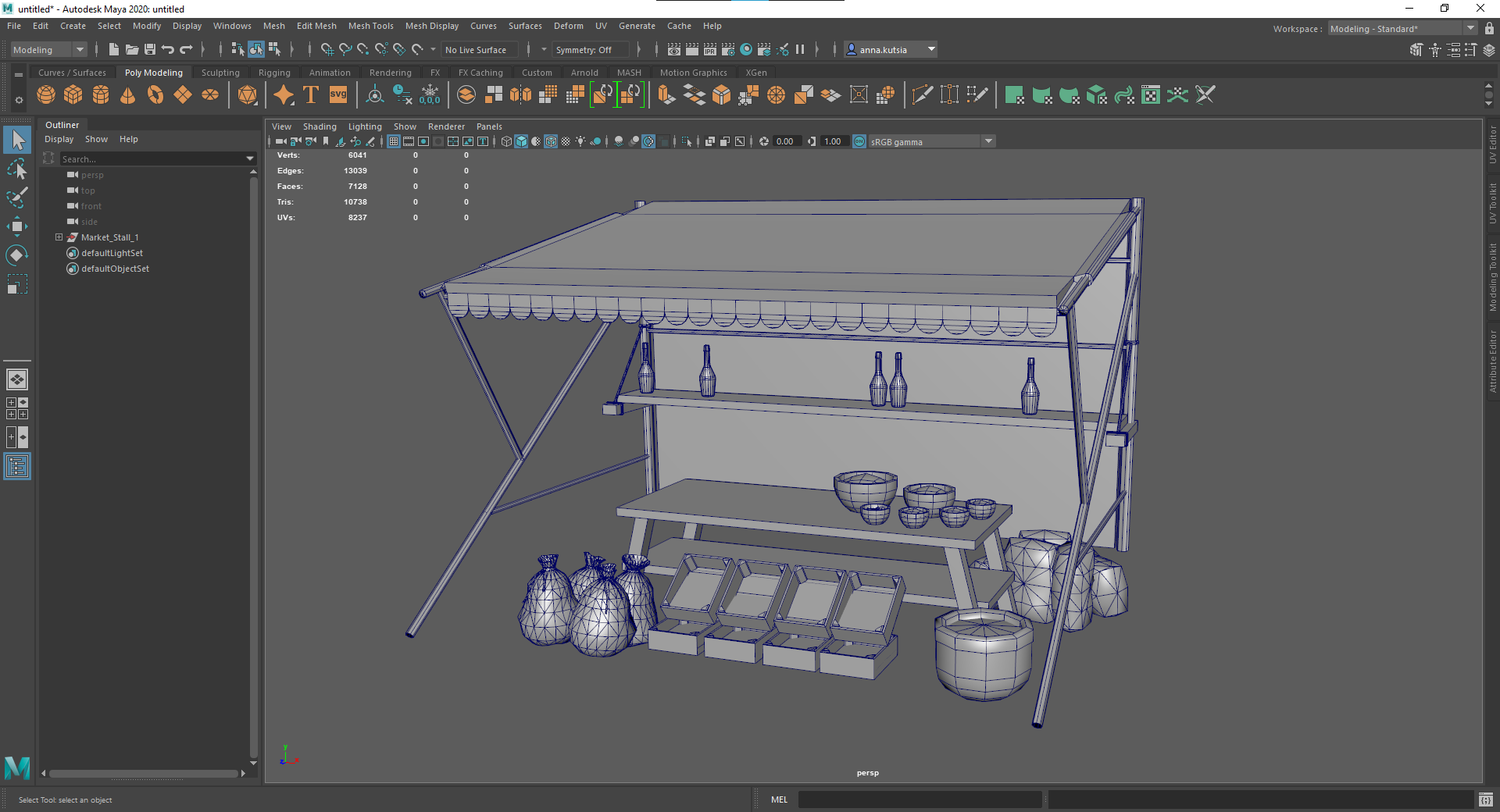Create a polygon sphere from the shelf

(46, 95)
